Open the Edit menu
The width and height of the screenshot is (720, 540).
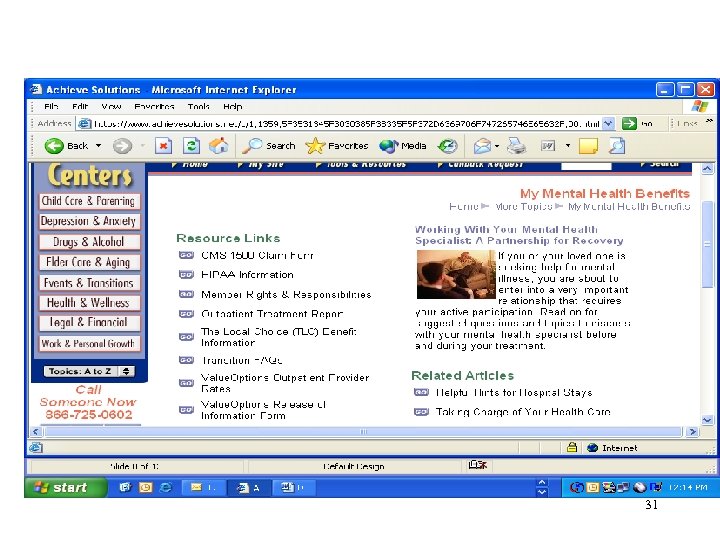coord(80,107)
